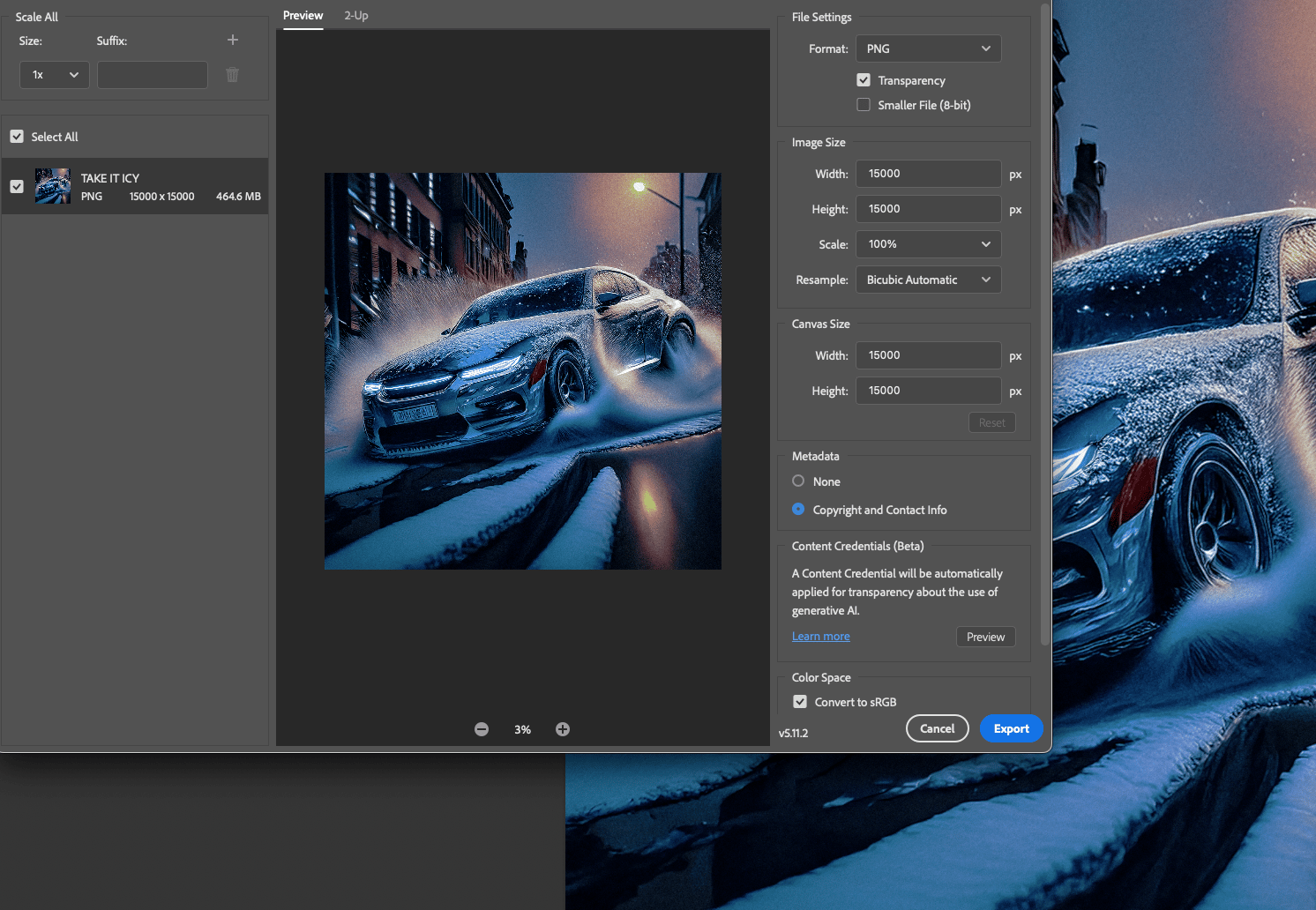Uncheck Convert to sRGB
Viewport: 1316px width, 910px height.
point(800,702)
